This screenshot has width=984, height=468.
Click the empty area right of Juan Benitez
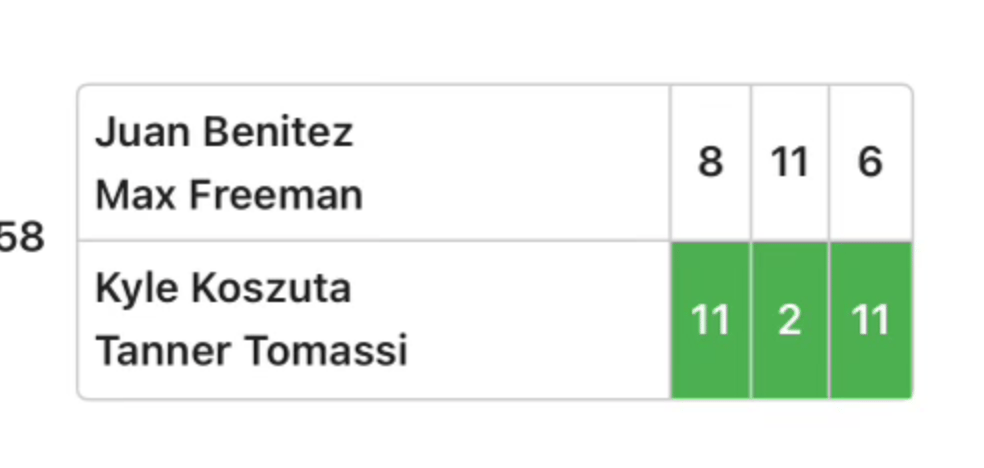[511, 132]
